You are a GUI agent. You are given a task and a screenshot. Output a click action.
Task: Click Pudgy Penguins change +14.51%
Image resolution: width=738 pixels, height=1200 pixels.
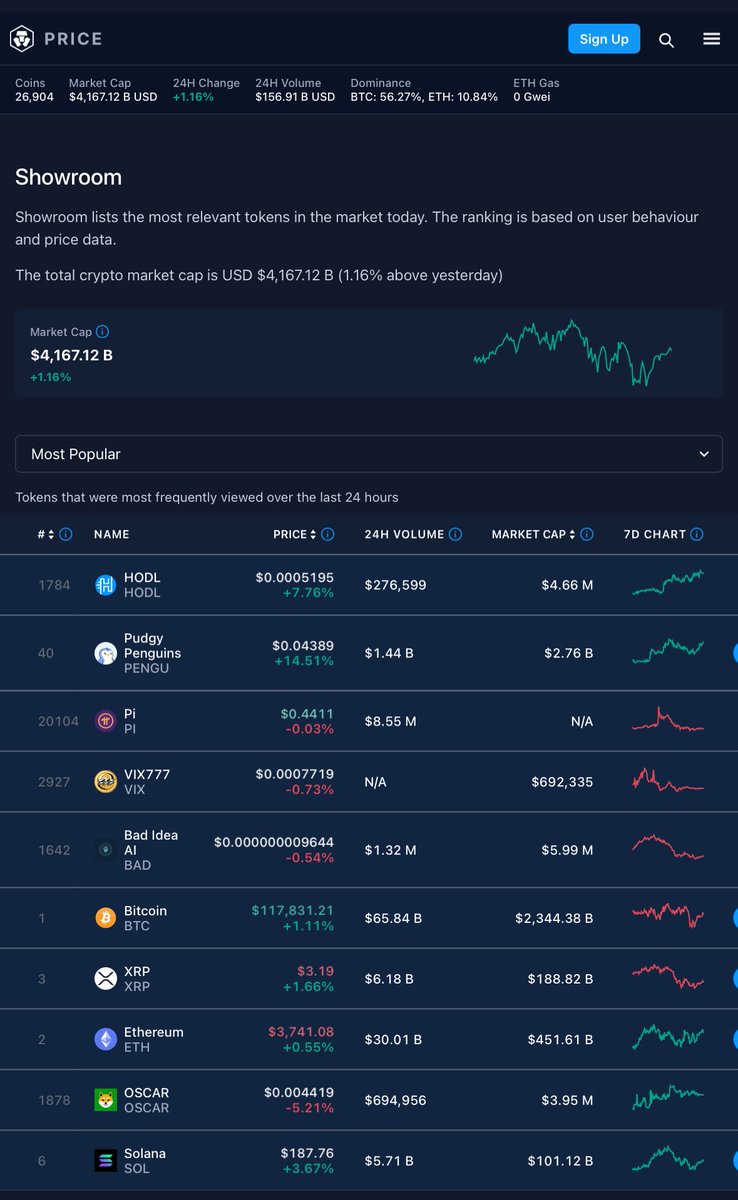305,660
